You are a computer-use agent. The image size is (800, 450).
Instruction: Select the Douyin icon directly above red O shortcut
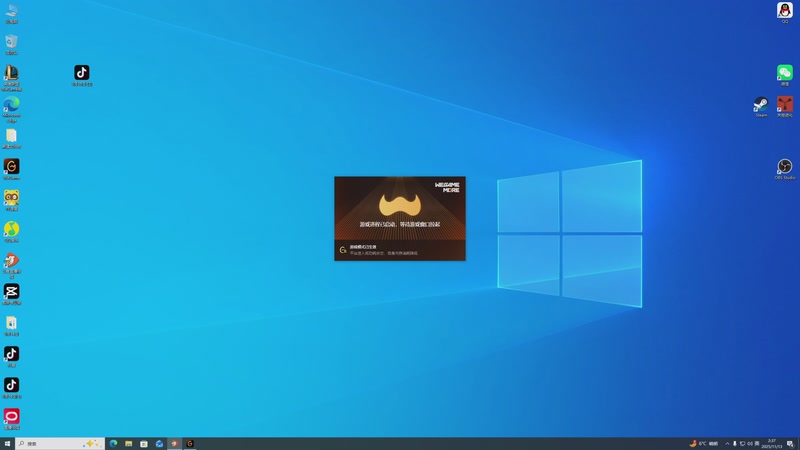click(x=11, y=388)
